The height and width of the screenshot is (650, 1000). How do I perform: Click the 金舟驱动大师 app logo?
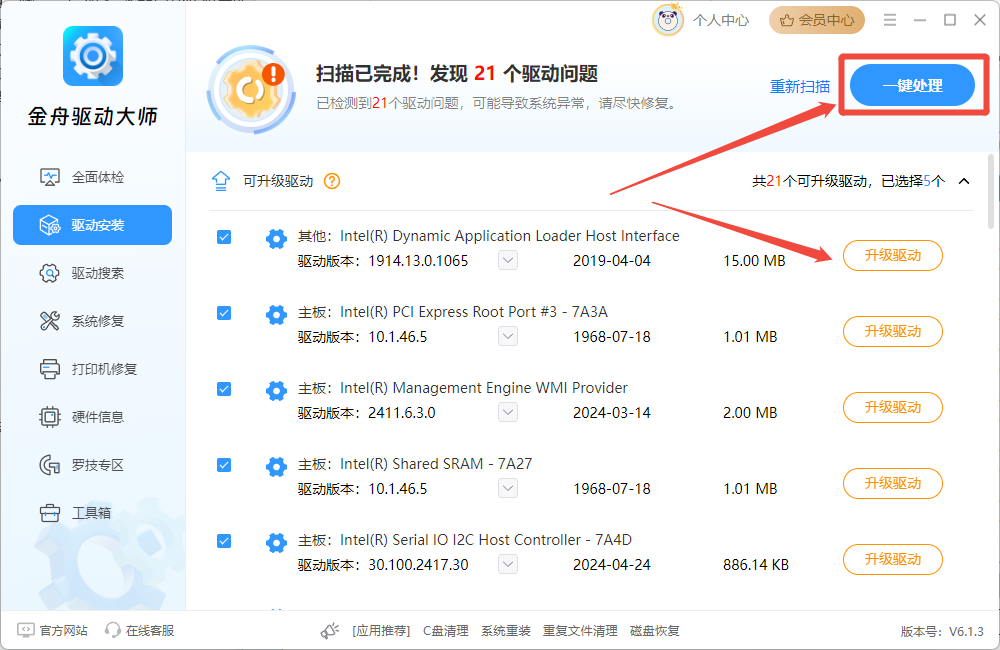(x=93, y=56)
